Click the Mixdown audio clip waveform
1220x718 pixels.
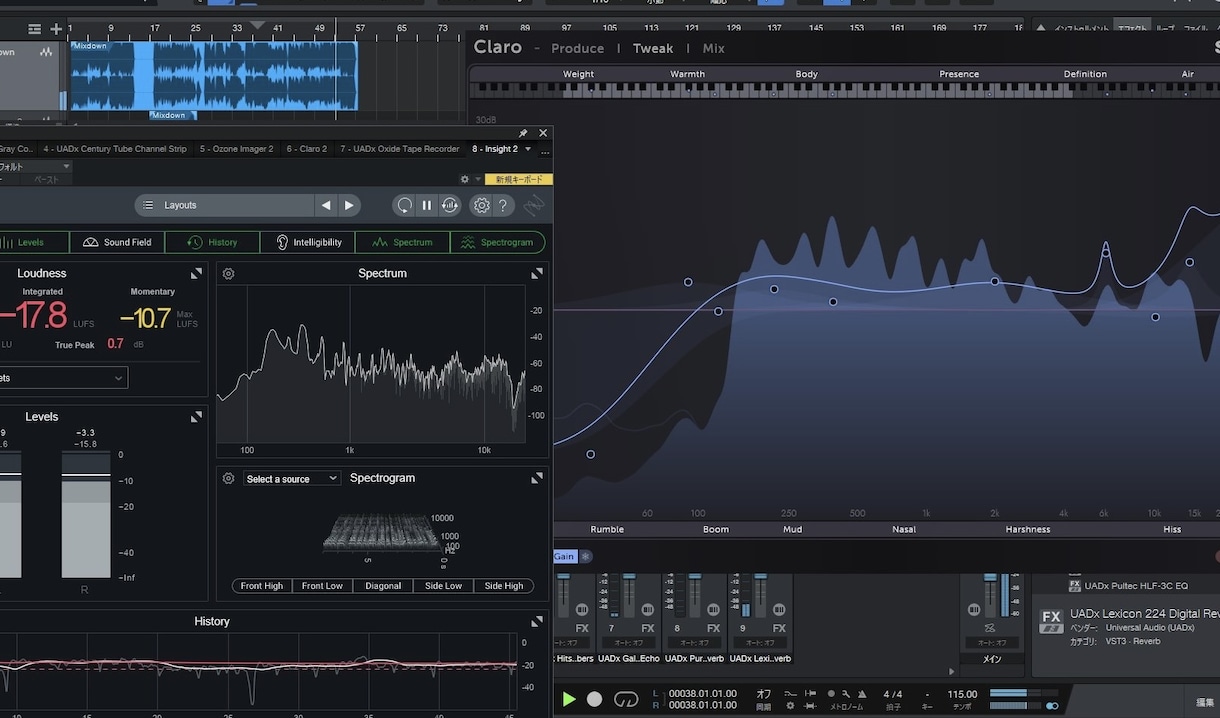coord(214,76)
